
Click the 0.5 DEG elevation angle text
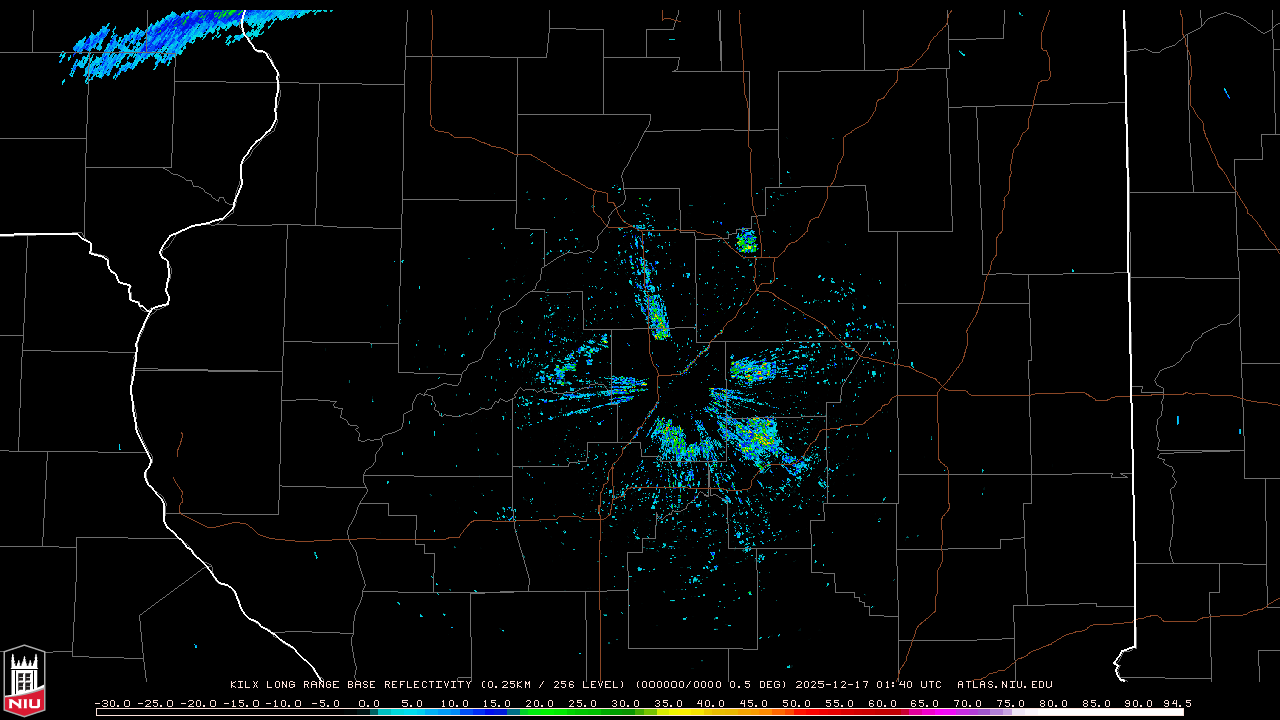765,685
